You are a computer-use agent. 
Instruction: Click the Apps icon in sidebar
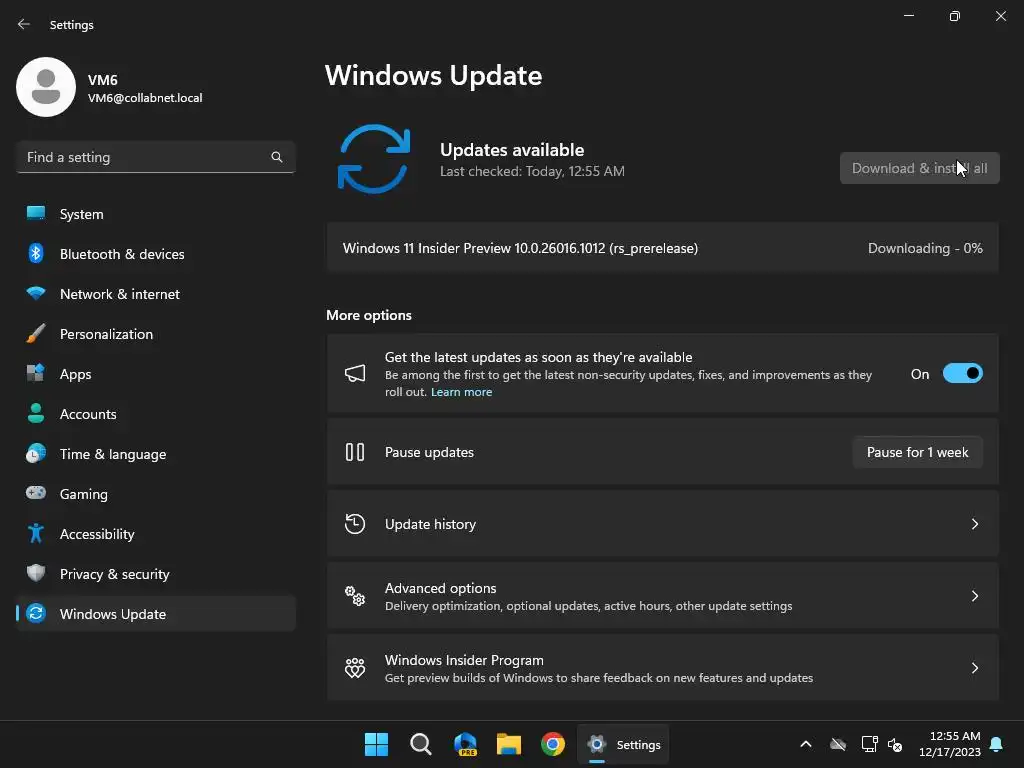pos(36,373)
